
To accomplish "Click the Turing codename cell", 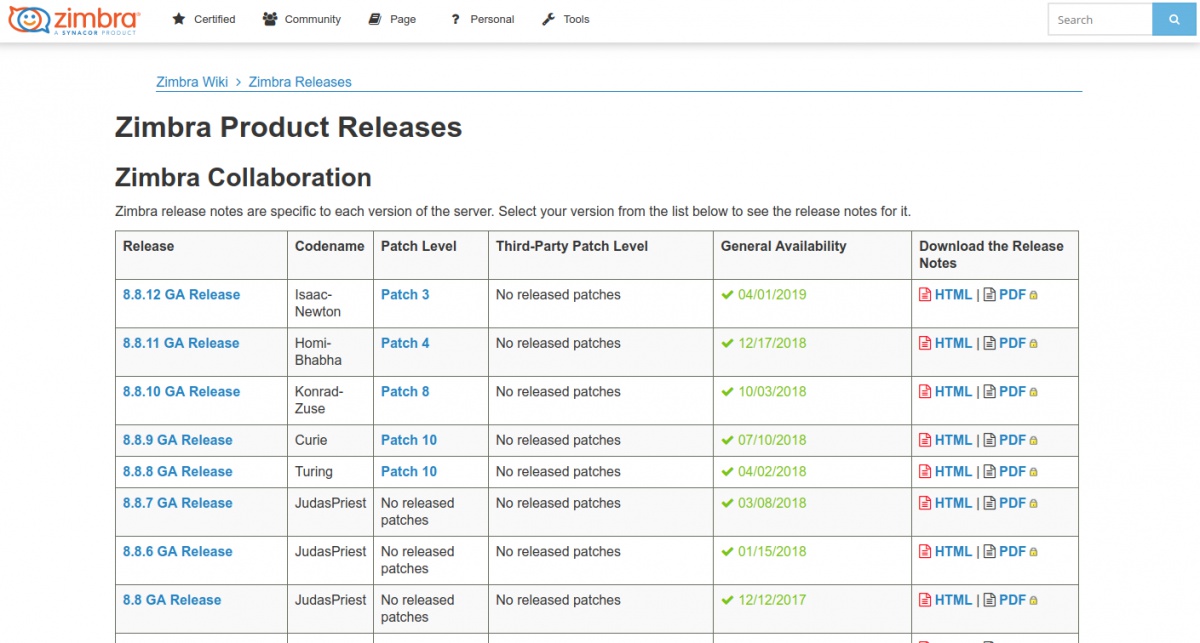I will (x=330, y=471).
